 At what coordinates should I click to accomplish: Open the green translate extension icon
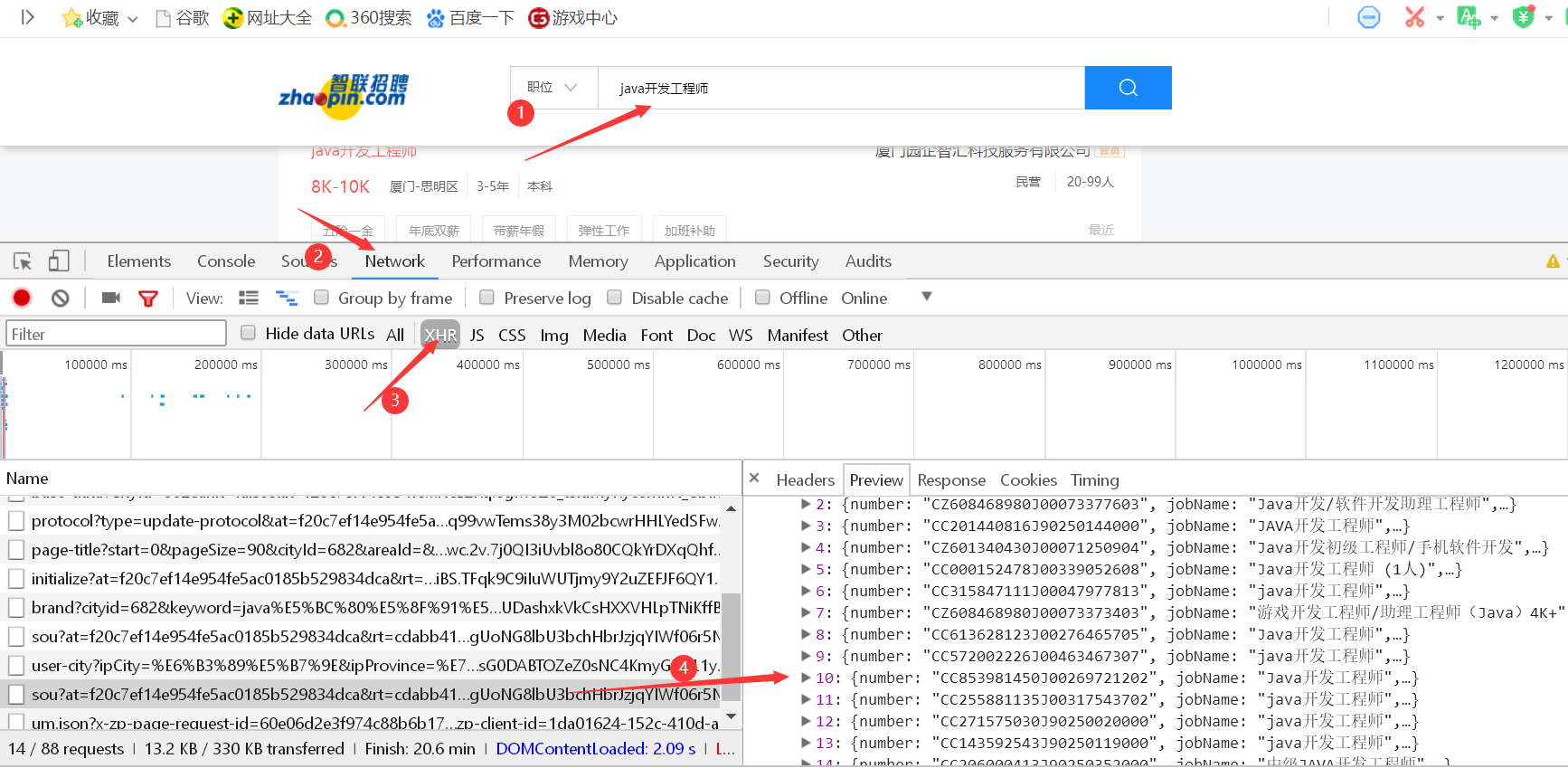pyautogui.click(x=1469, y=17)
